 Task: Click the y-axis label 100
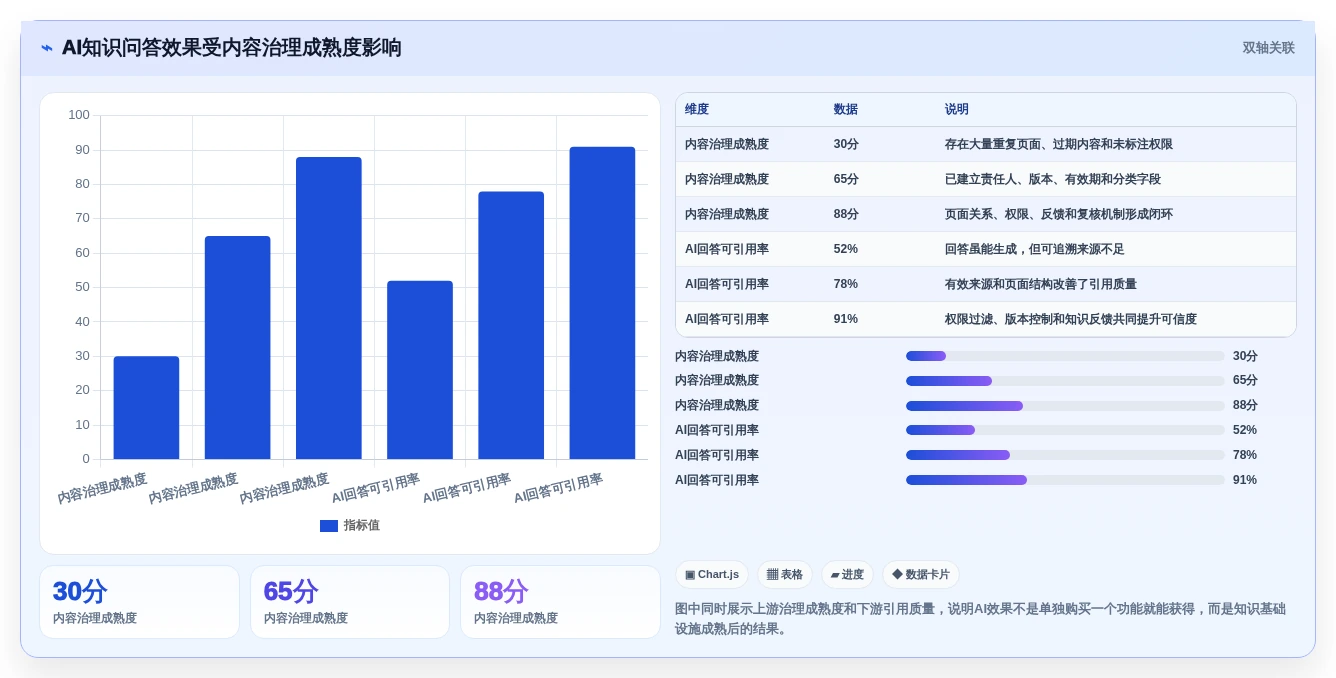tap(79, 115)
